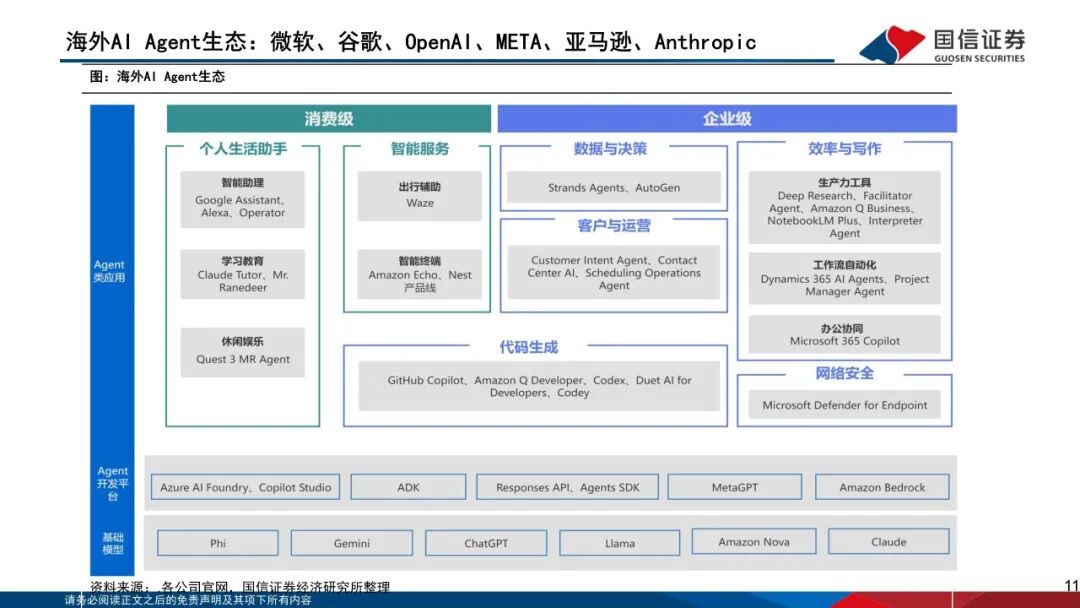Click the Microsoft Defender for Endpoint box

tap(844, 405)
